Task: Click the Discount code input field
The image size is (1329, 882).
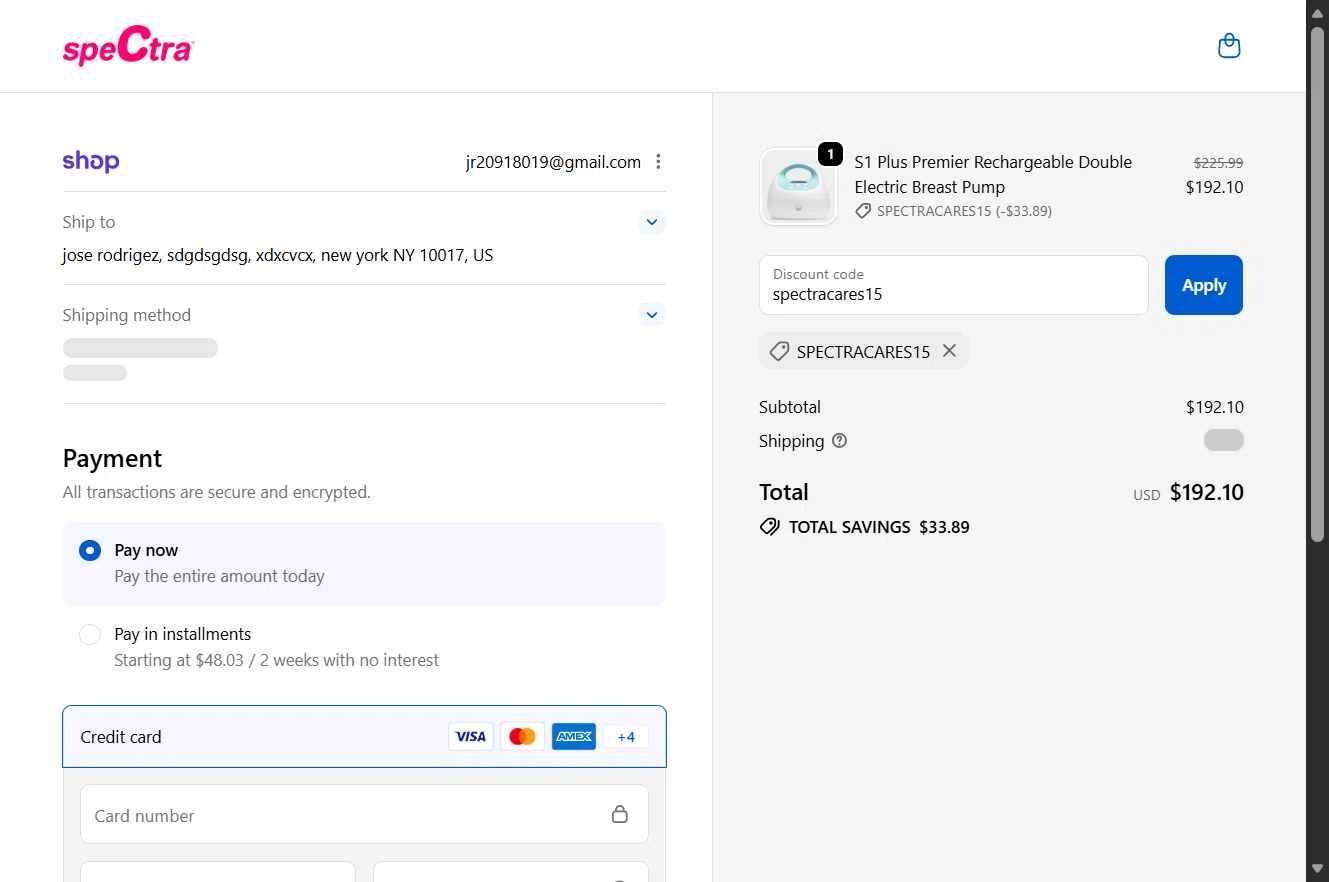Action: pyautogui.click(x=954, y=285)
